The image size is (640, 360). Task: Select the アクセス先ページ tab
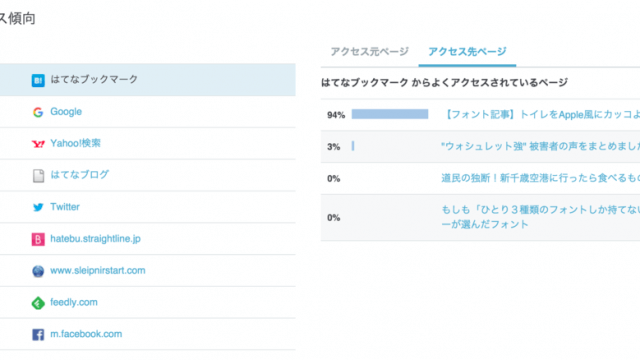coord(467,51)
